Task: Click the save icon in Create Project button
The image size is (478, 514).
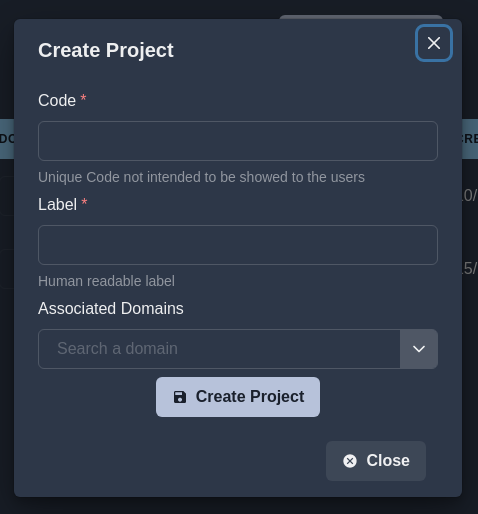Action: tap(180, 397)
